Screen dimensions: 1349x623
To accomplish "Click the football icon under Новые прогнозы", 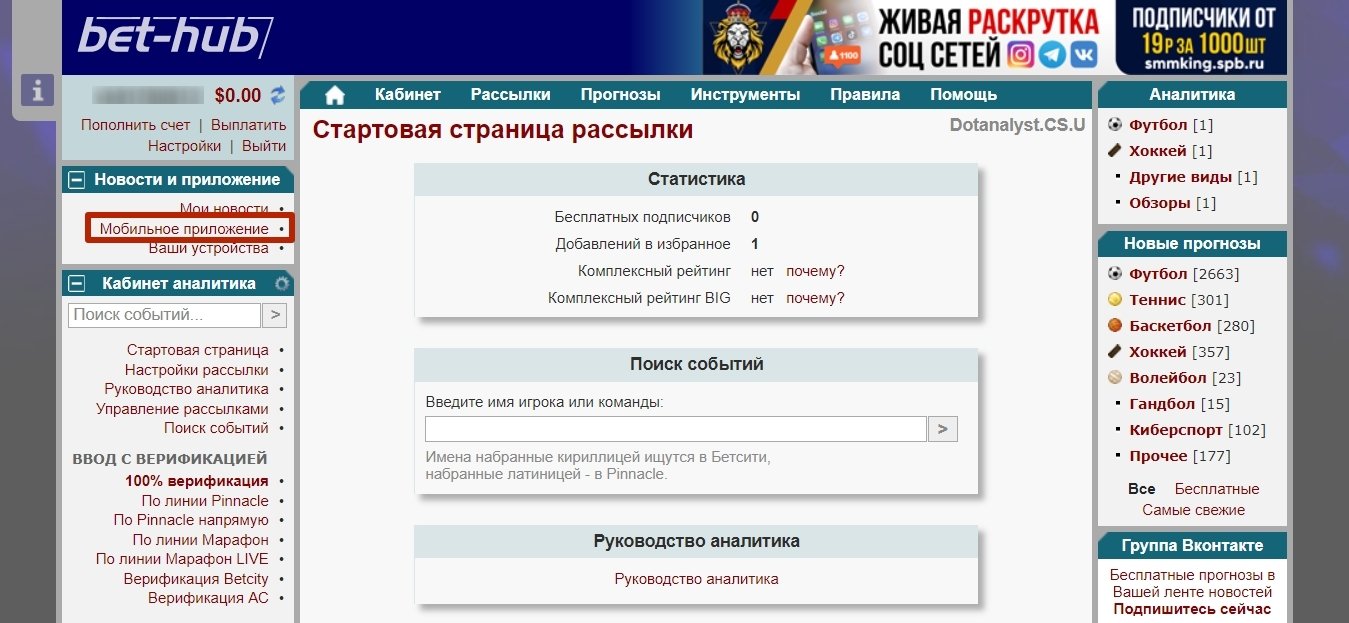I will (1115, 274).
